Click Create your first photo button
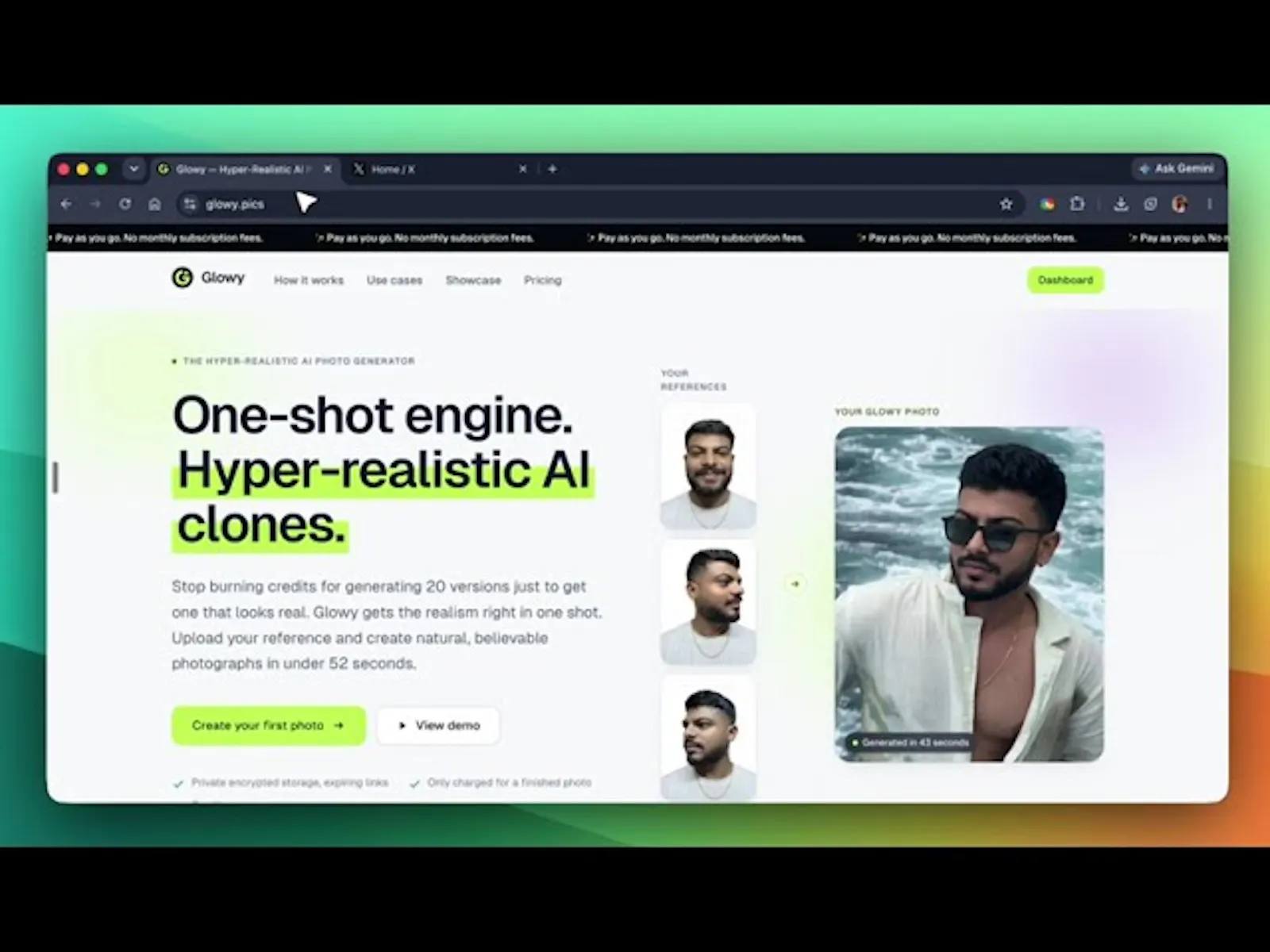 (x=268, y=725)
